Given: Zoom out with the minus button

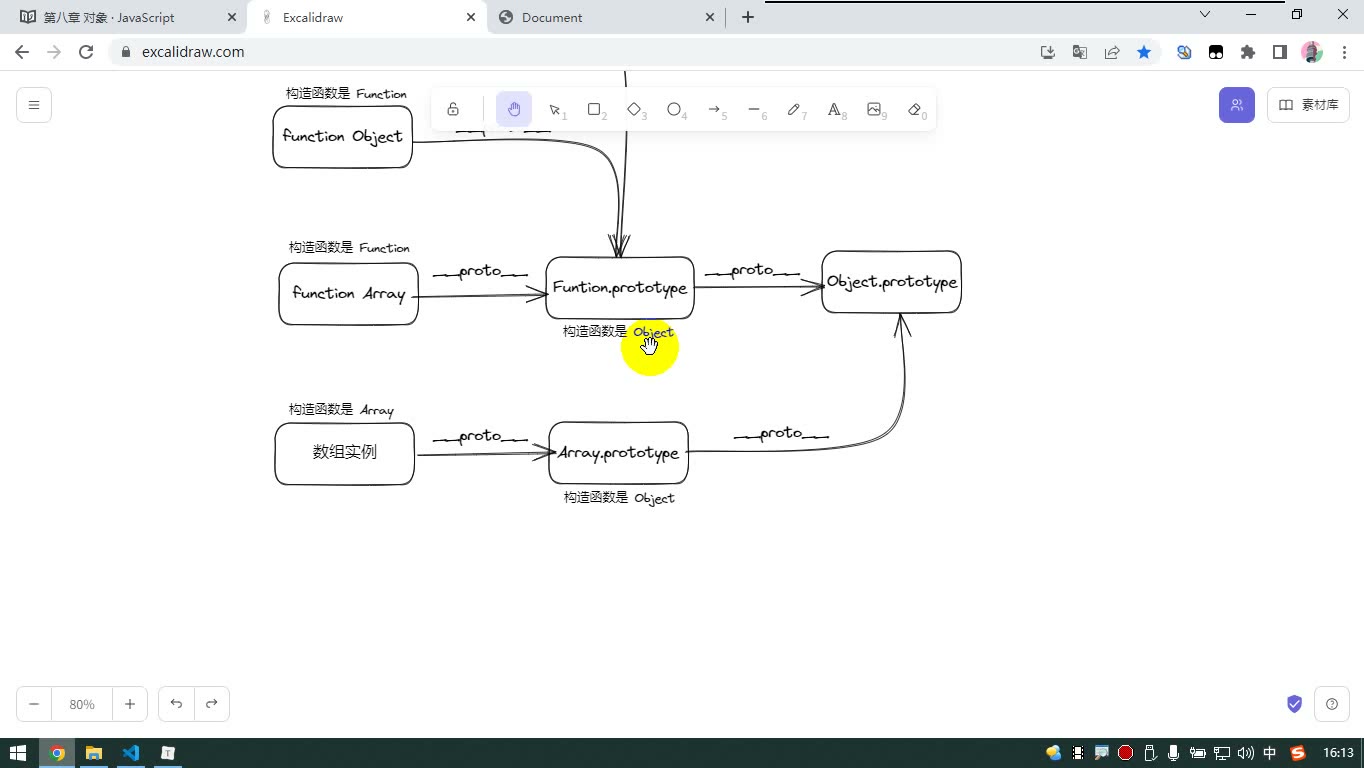Looking at the screenshot, I should [34, 704].
